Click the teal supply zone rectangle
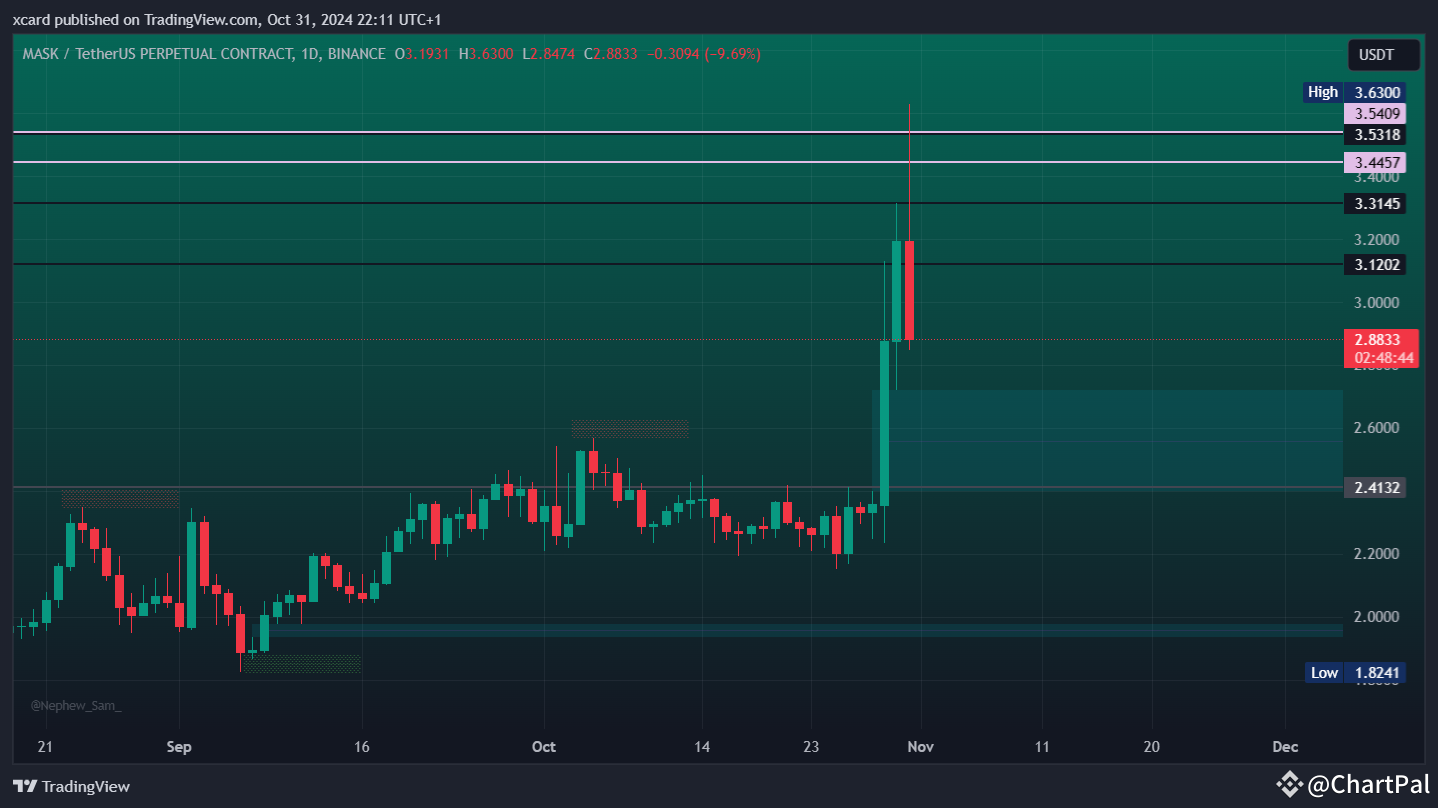Screen dimensions: 1438x808 (x=1100, y=440)
